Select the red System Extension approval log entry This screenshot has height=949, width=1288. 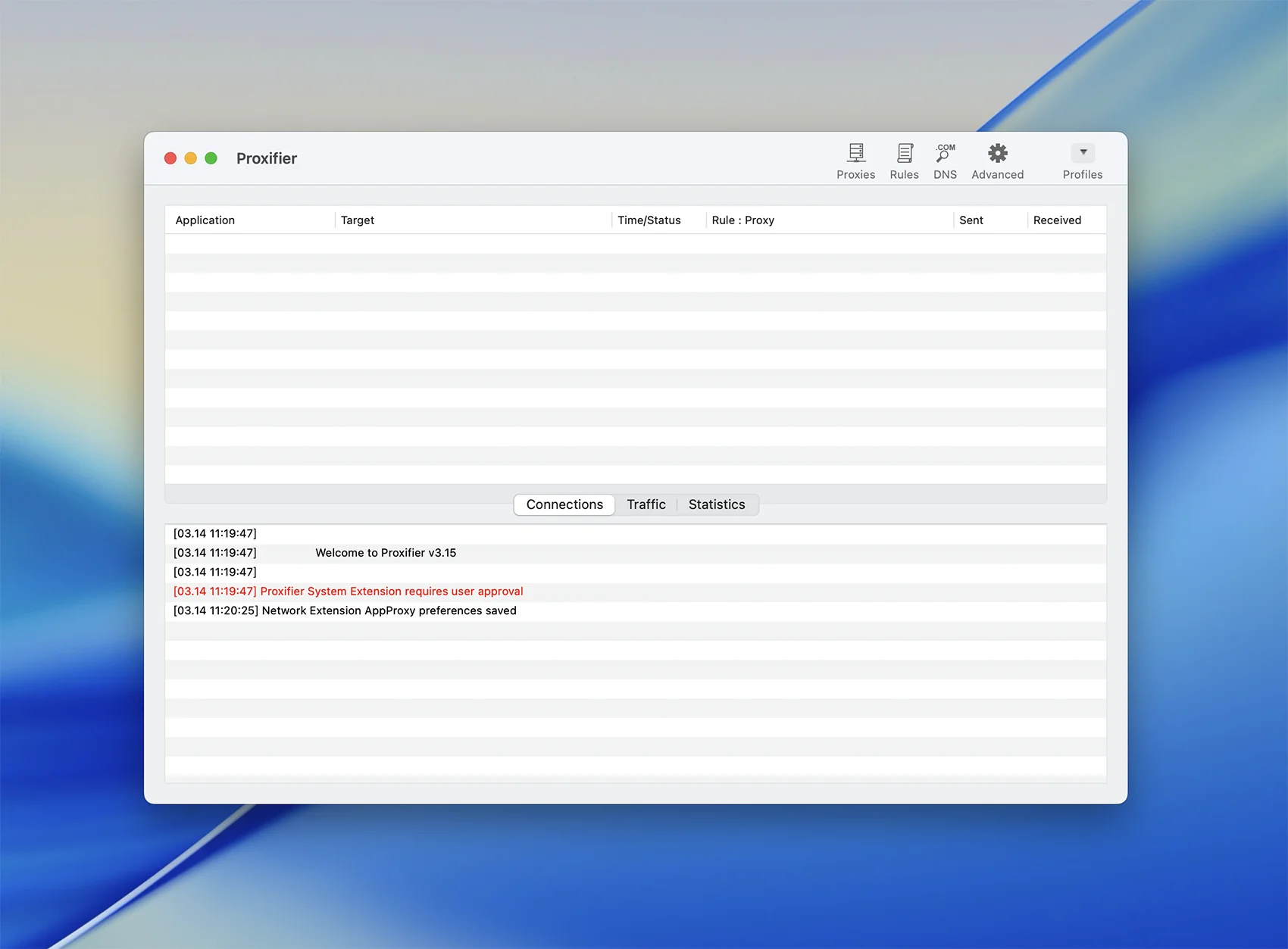coord(348,592)
